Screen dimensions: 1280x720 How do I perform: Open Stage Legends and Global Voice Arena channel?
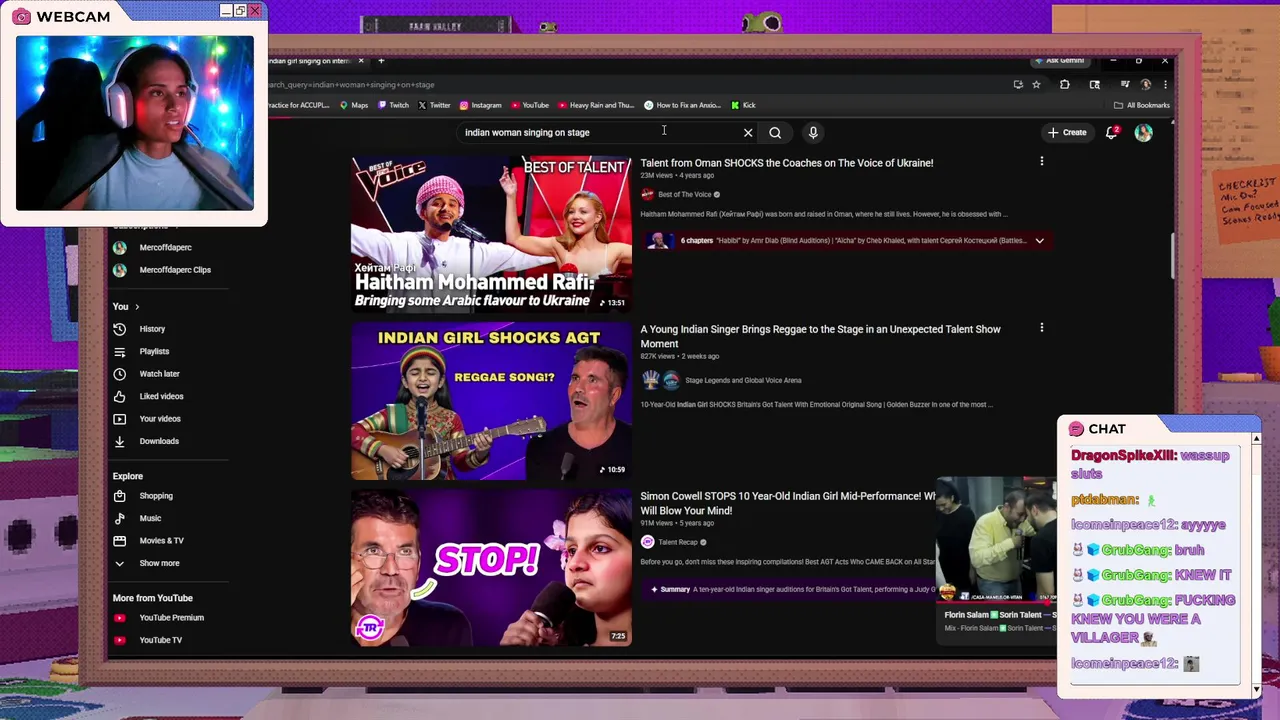pyautogui.click(x=743, y=380)
